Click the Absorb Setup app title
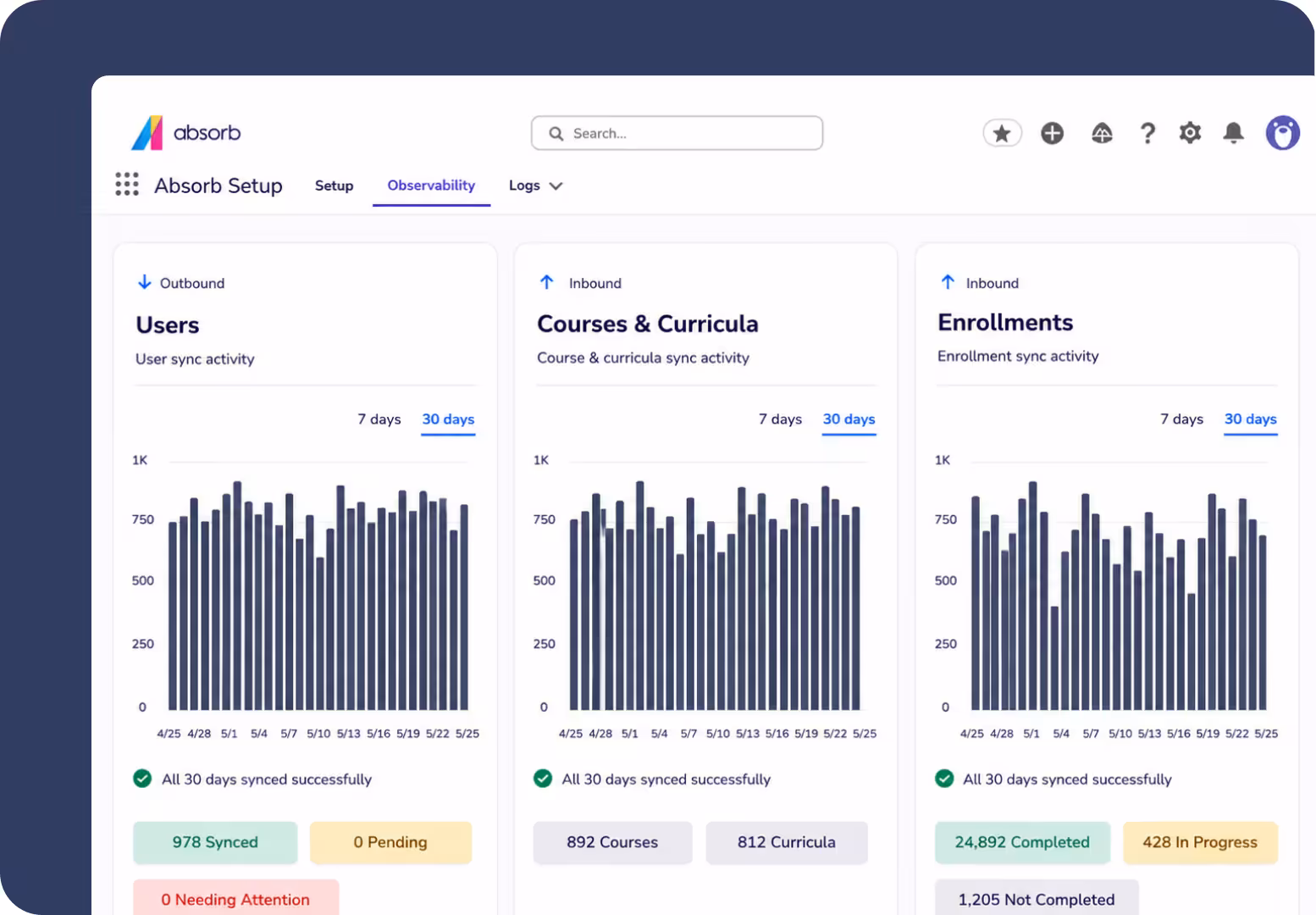 [x=218, y=186]
